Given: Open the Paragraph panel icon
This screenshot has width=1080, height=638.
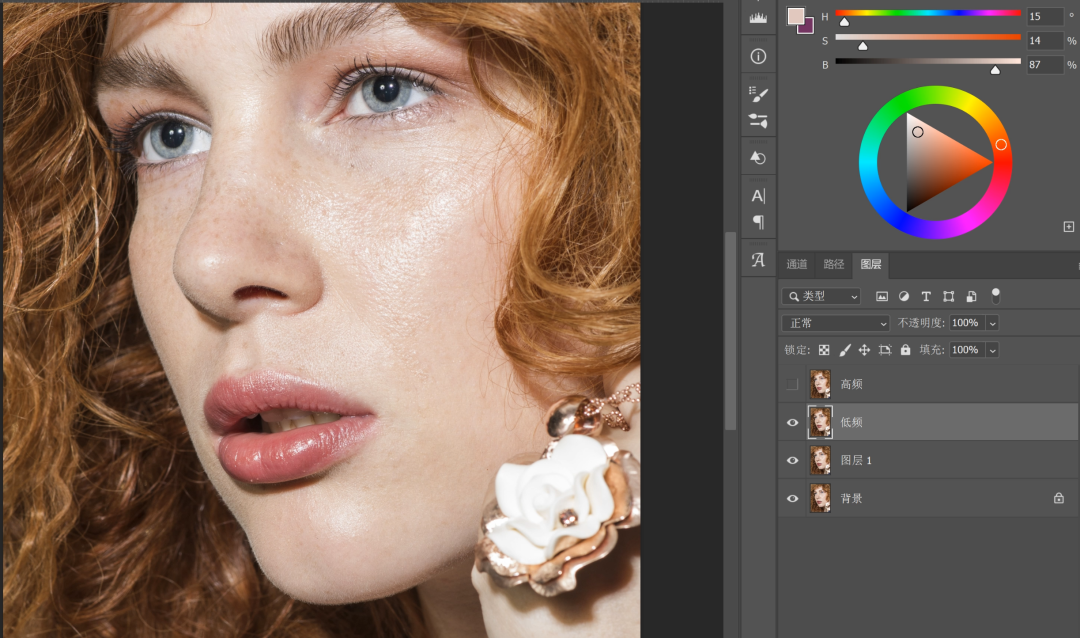Looking at the screenshot, I should coord(758,222).
